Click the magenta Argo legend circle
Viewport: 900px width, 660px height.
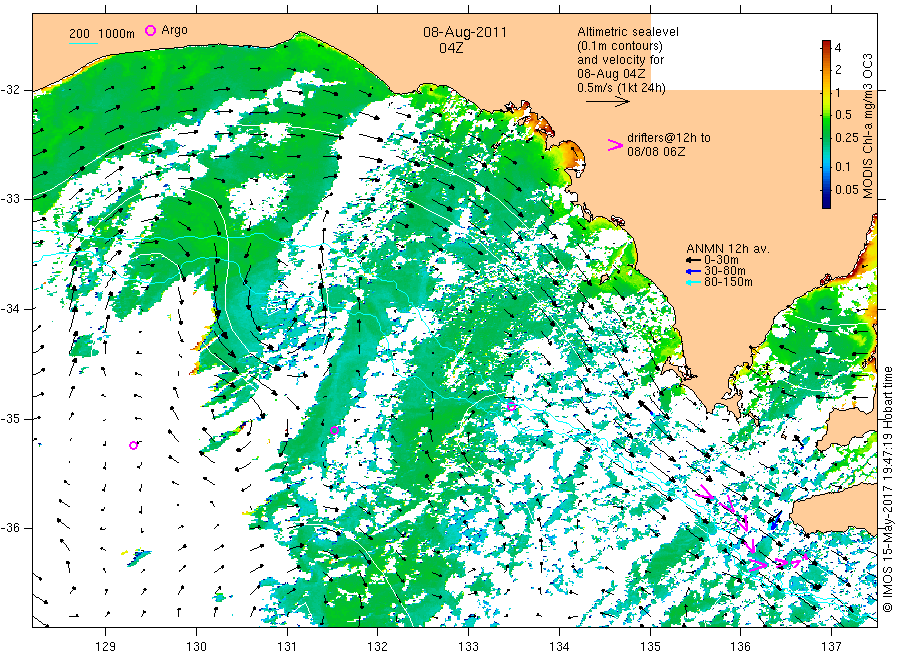(x=150, y=30)
